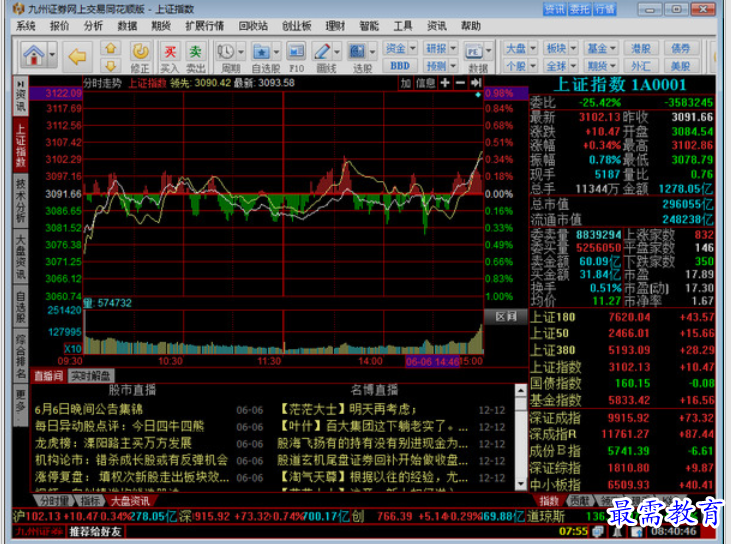This screenshot has width=731, height=544.
Task: Open the 板块 dropdown button
Action: pyautogui.click(x=561, y=48)
